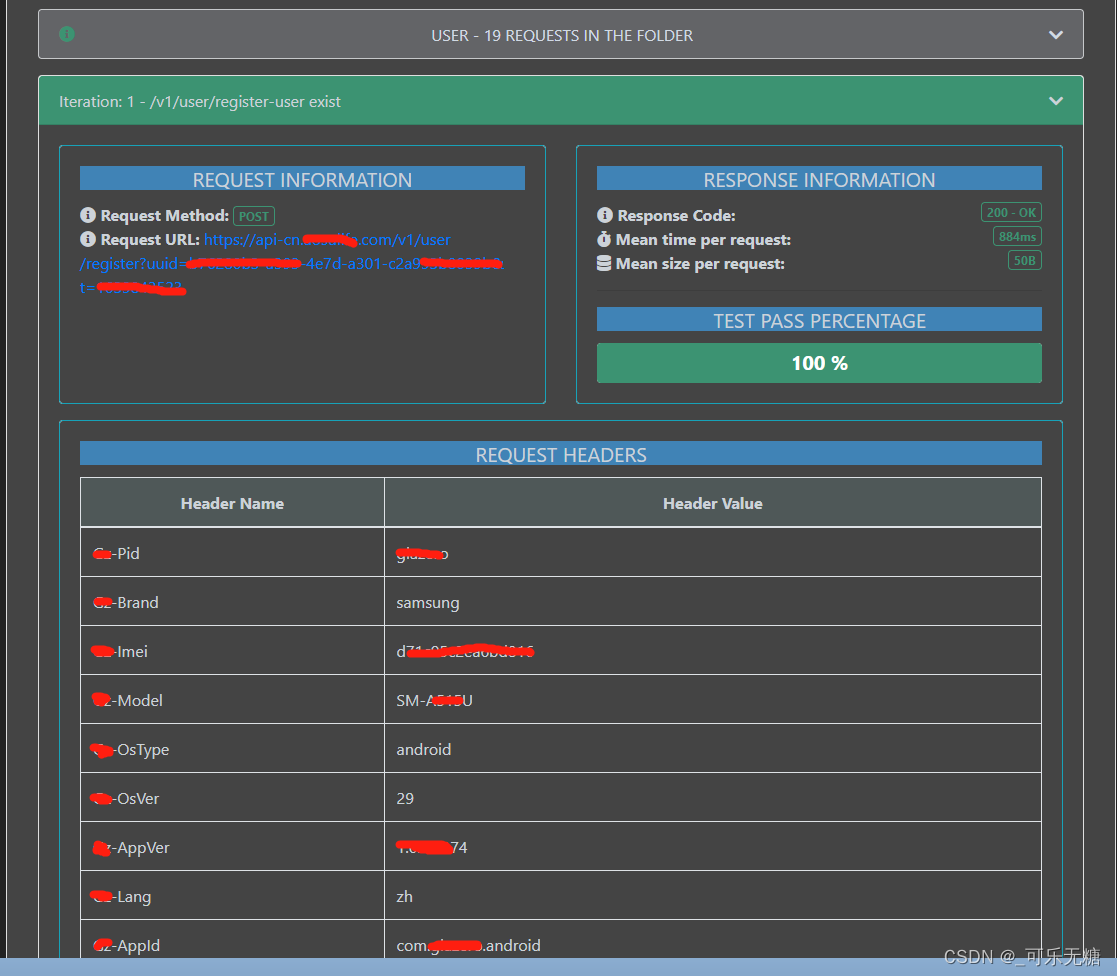This screenshot has width=1117, height=976.
Task: Click database icon beside Mean size per request
Action: pos(604,263)
